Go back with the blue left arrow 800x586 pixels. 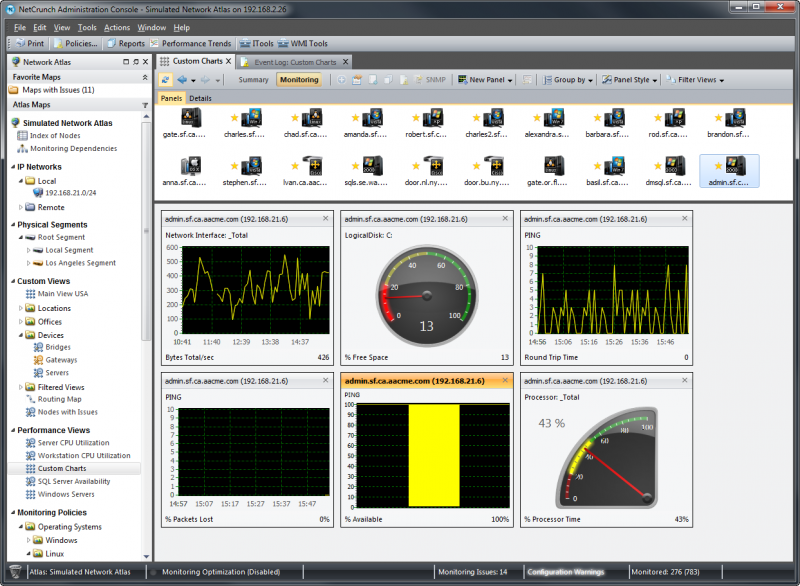pos(182,80)
